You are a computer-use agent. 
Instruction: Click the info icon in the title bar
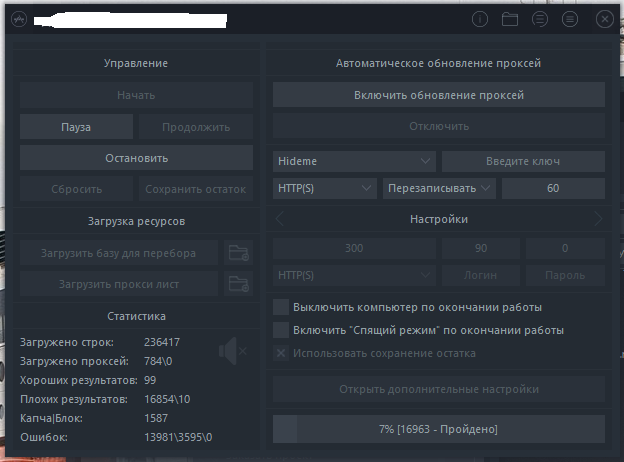479,19
